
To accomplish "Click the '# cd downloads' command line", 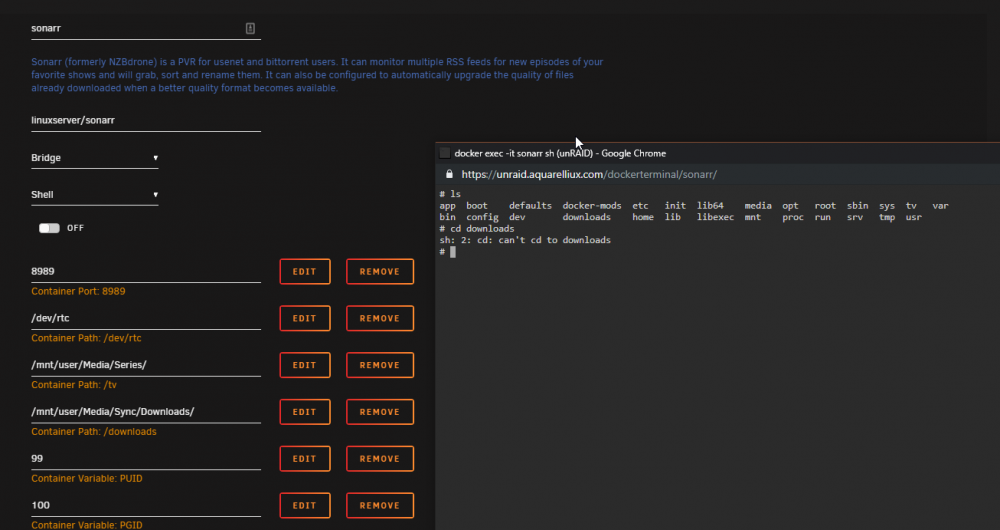I will [476, 229].
